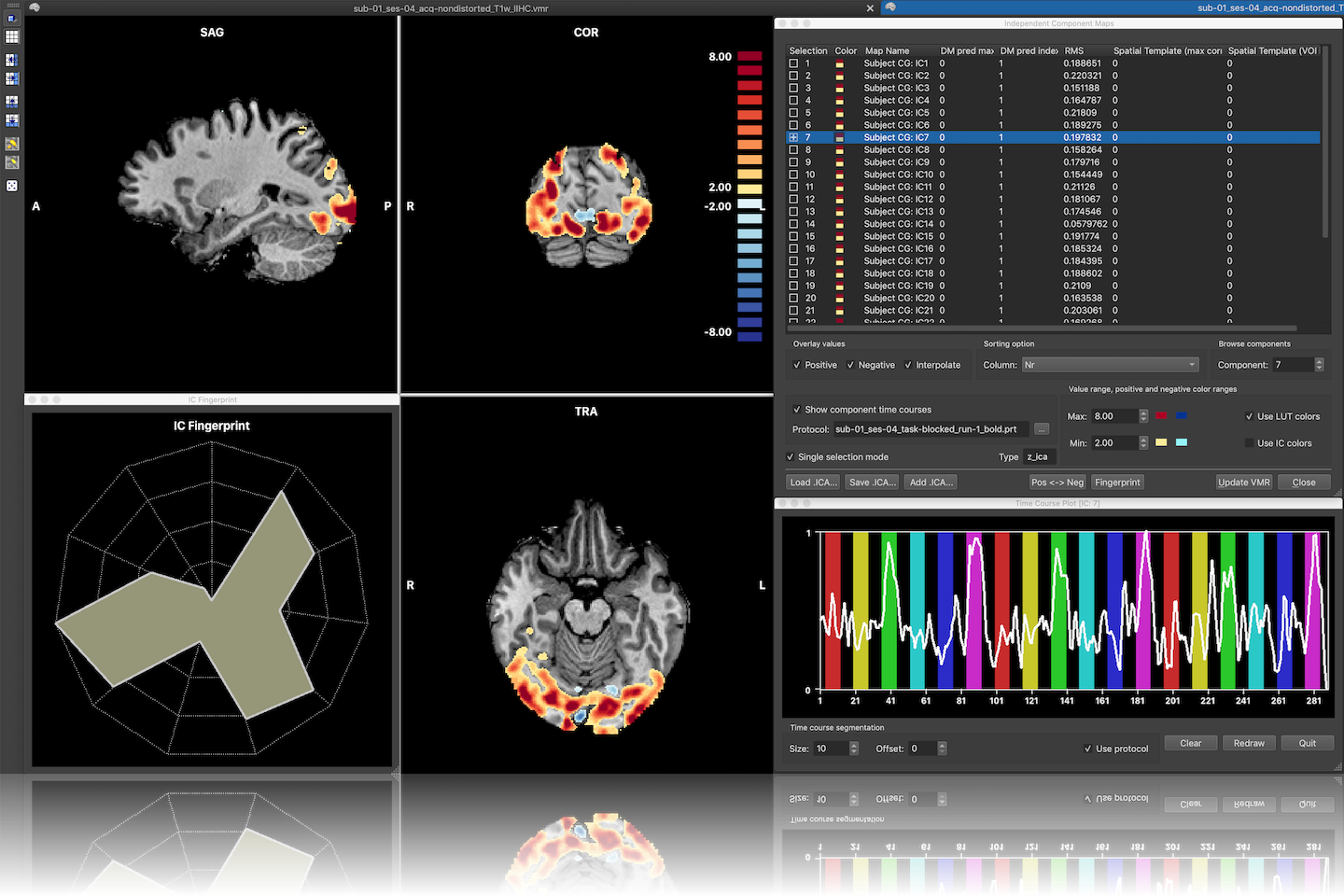Click the 3D cube view icon
Viewport: 1344px width, 896px height.
[12, 18]
